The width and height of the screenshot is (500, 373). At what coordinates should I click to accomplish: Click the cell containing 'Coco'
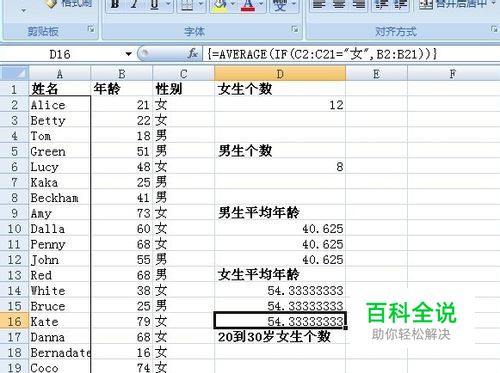(x=60, y=367)
